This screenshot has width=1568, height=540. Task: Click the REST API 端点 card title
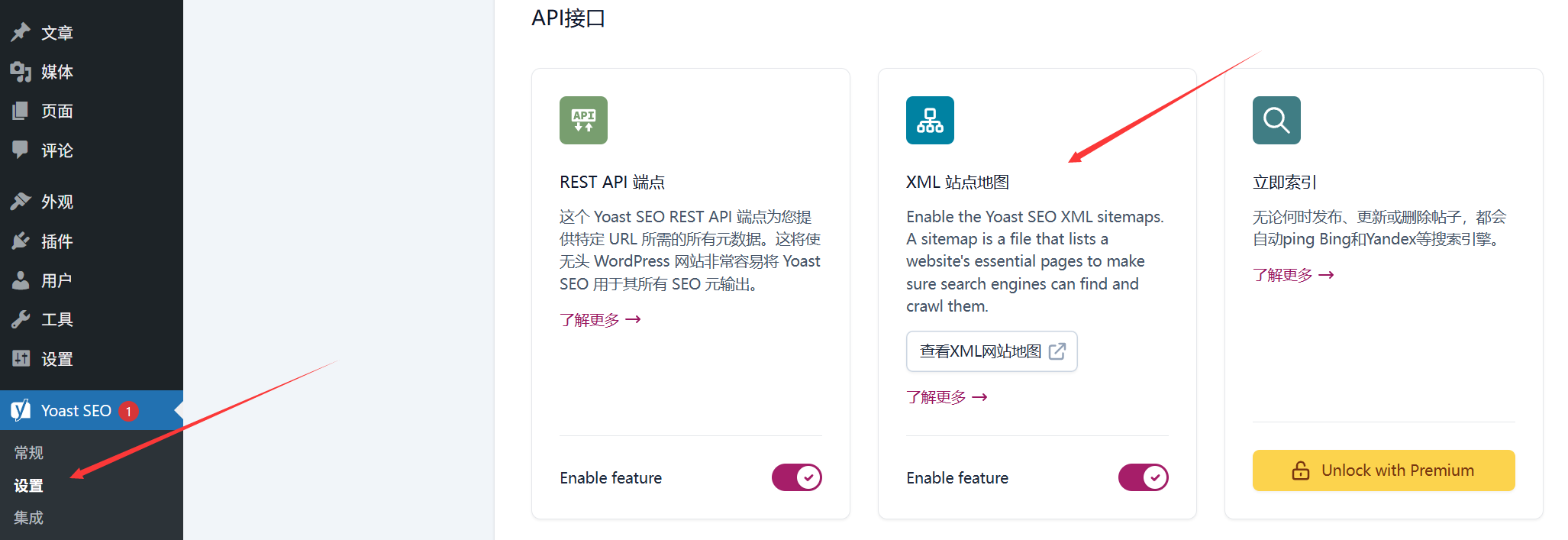pos(612,182)
